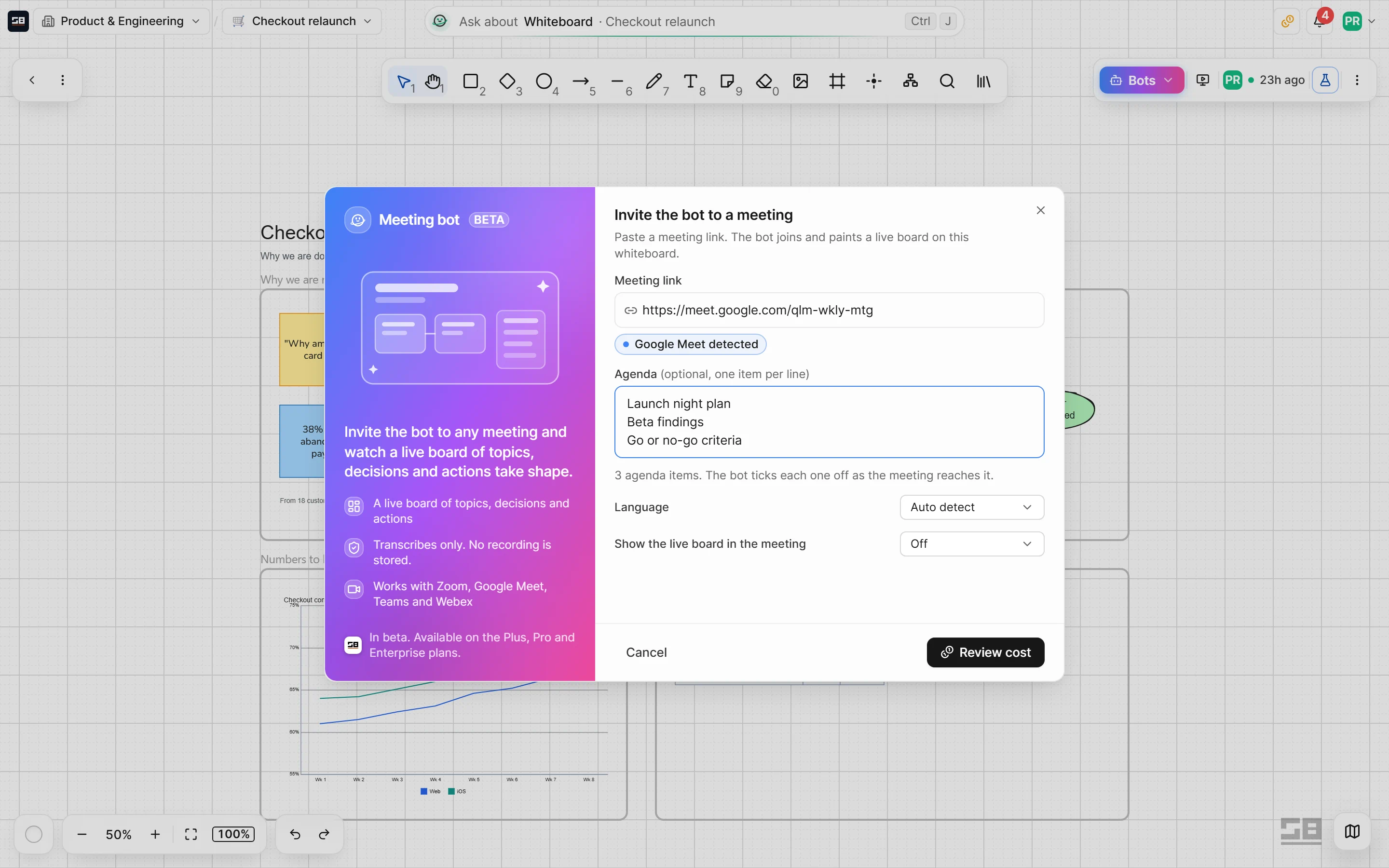Close the Invite the bot dialog

[1041, 210]
